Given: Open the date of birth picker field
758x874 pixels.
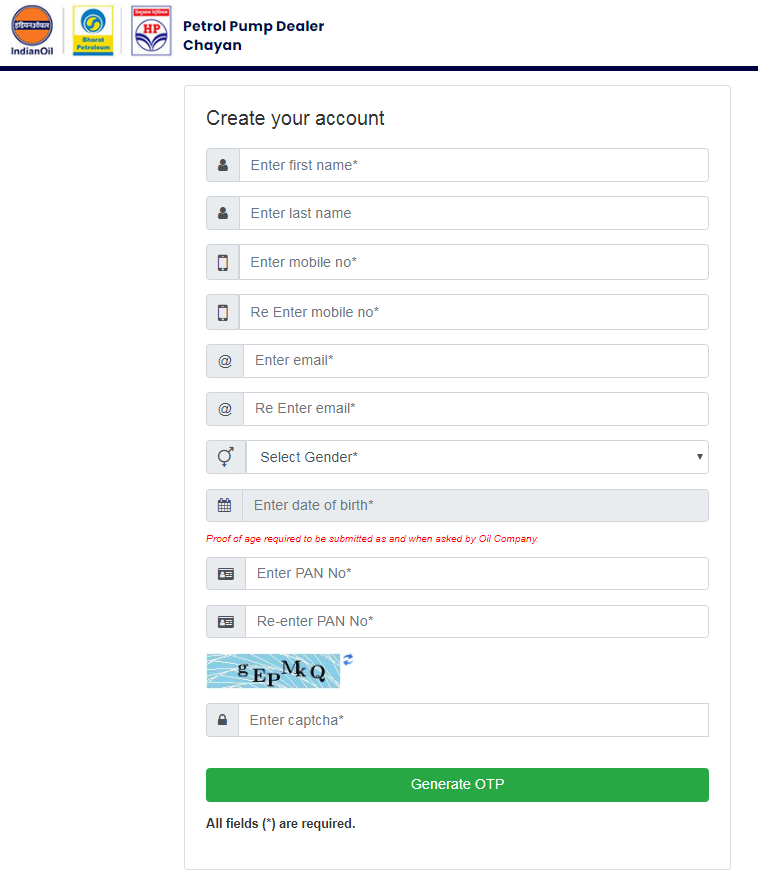Looking at the screenshot, I should 475,506.
